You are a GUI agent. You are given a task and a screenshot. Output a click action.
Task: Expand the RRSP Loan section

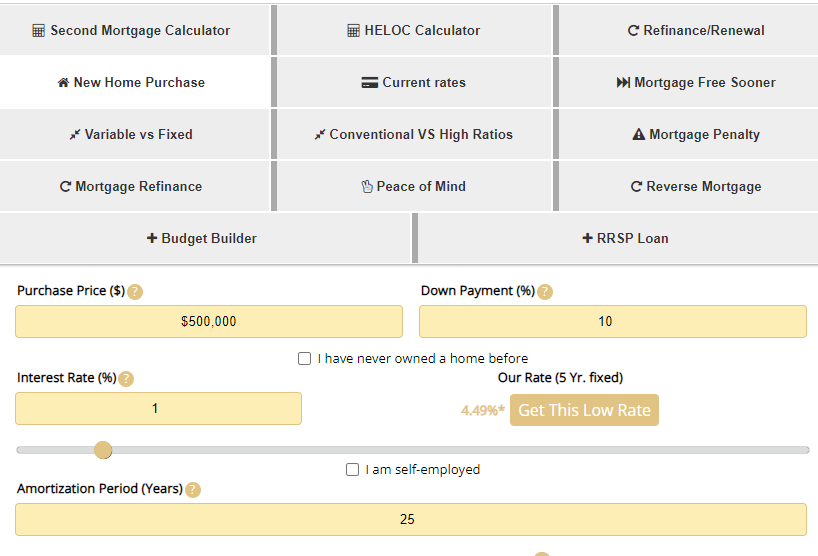(618, 238)
